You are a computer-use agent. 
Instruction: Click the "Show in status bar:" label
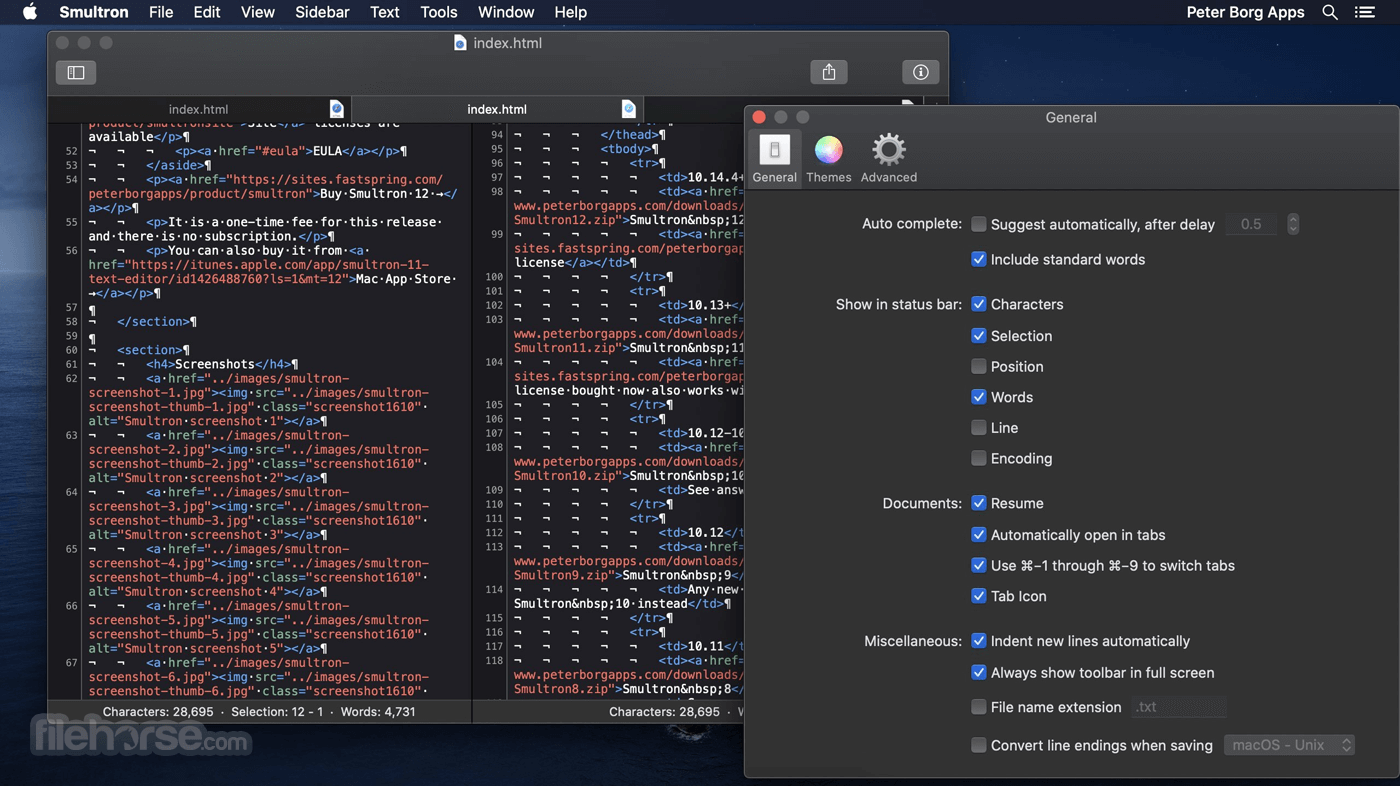tap(899, 304)
